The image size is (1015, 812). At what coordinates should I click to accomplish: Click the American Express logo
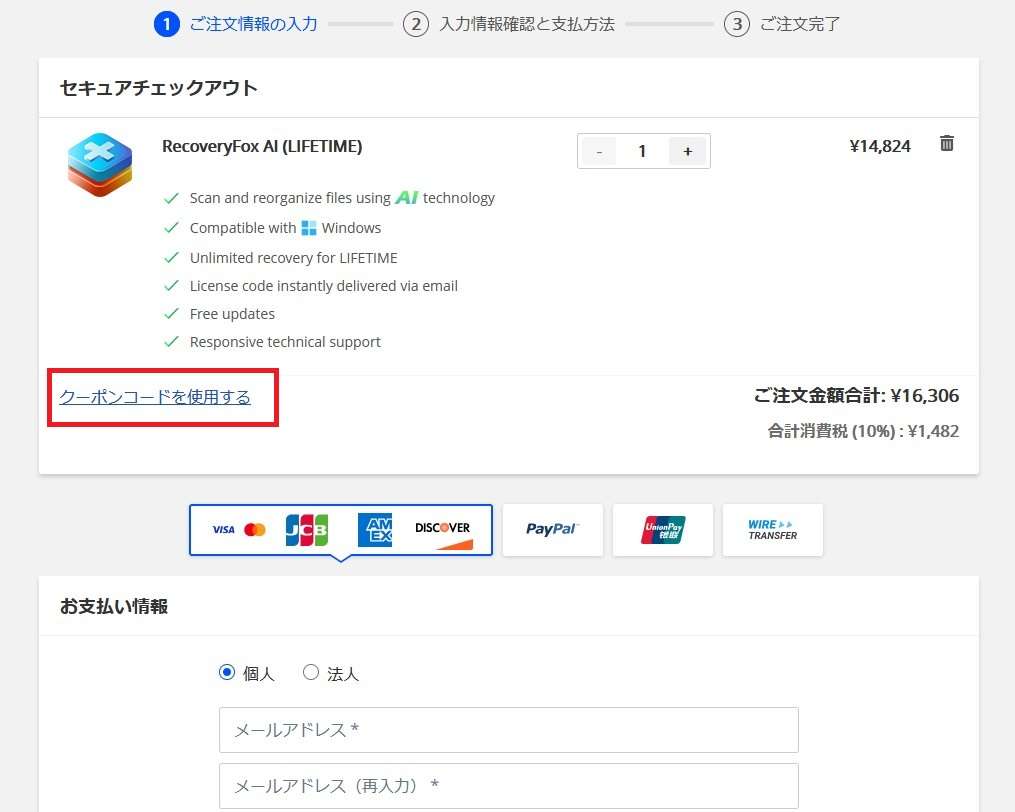[375, 530]
